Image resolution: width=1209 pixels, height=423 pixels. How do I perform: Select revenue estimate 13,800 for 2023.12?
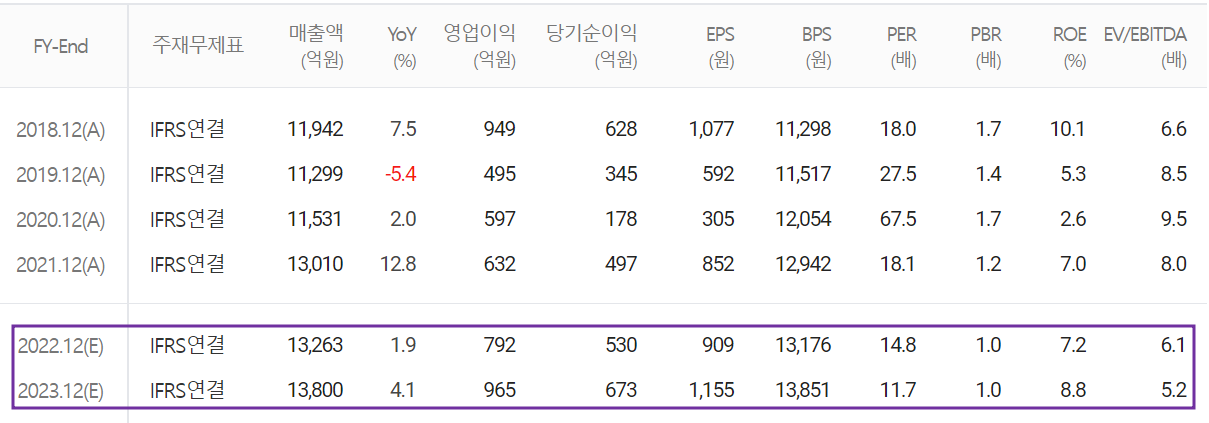pyautogui.click(x=315, y=390)
